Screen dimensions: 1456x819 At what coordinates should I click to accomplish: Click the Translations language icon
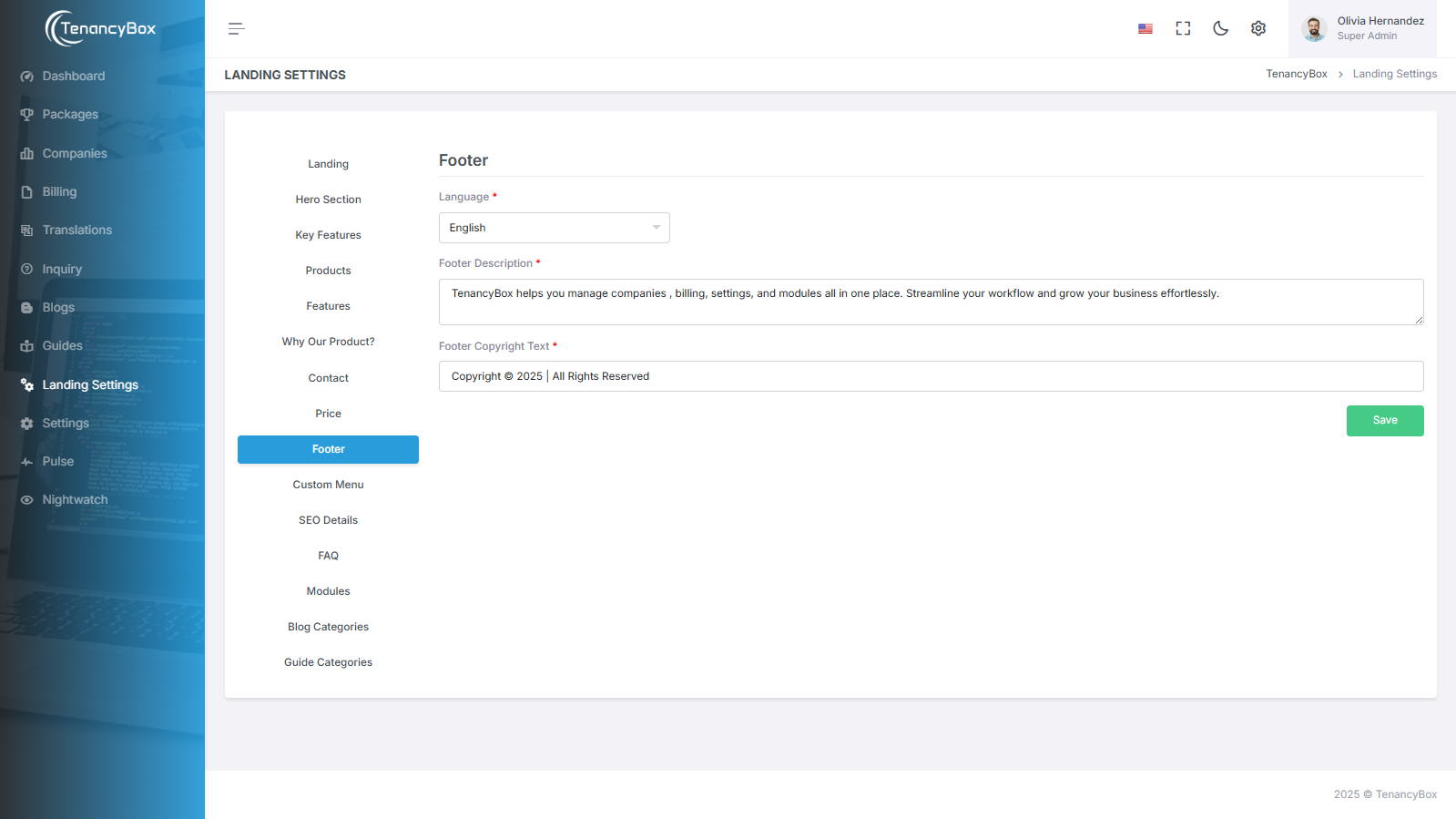click(27, 230)
